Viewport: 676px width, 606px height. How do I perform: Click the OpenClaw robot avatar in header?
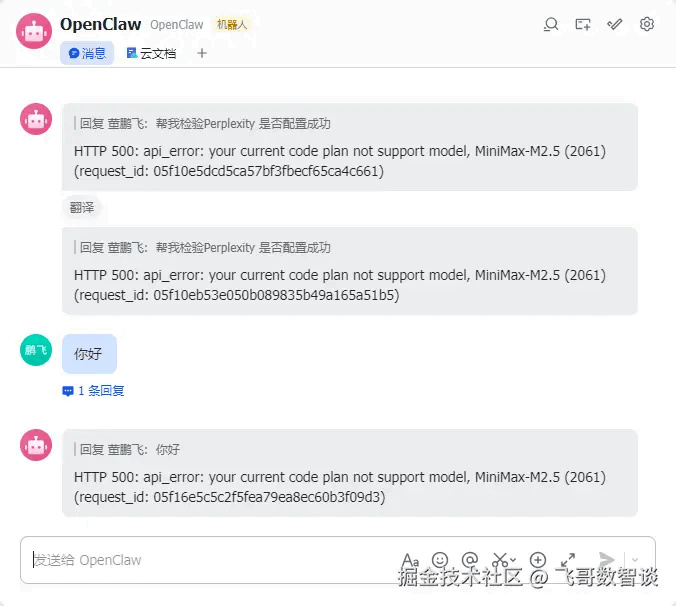34,31
